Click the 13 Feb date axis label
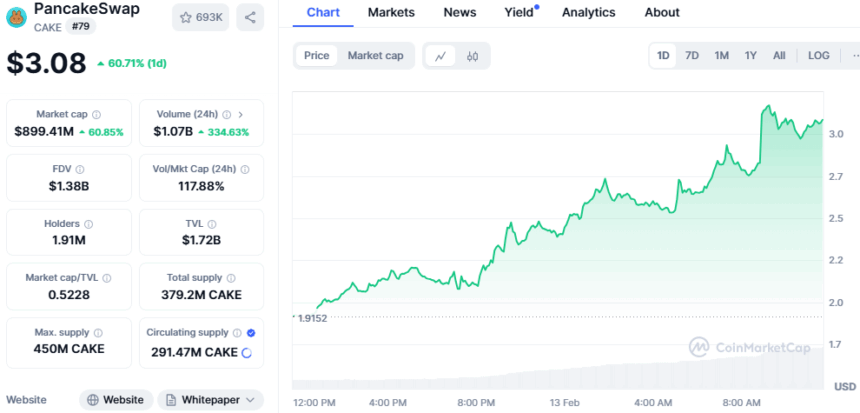This screenshot has height=413, width=860. 563,403
